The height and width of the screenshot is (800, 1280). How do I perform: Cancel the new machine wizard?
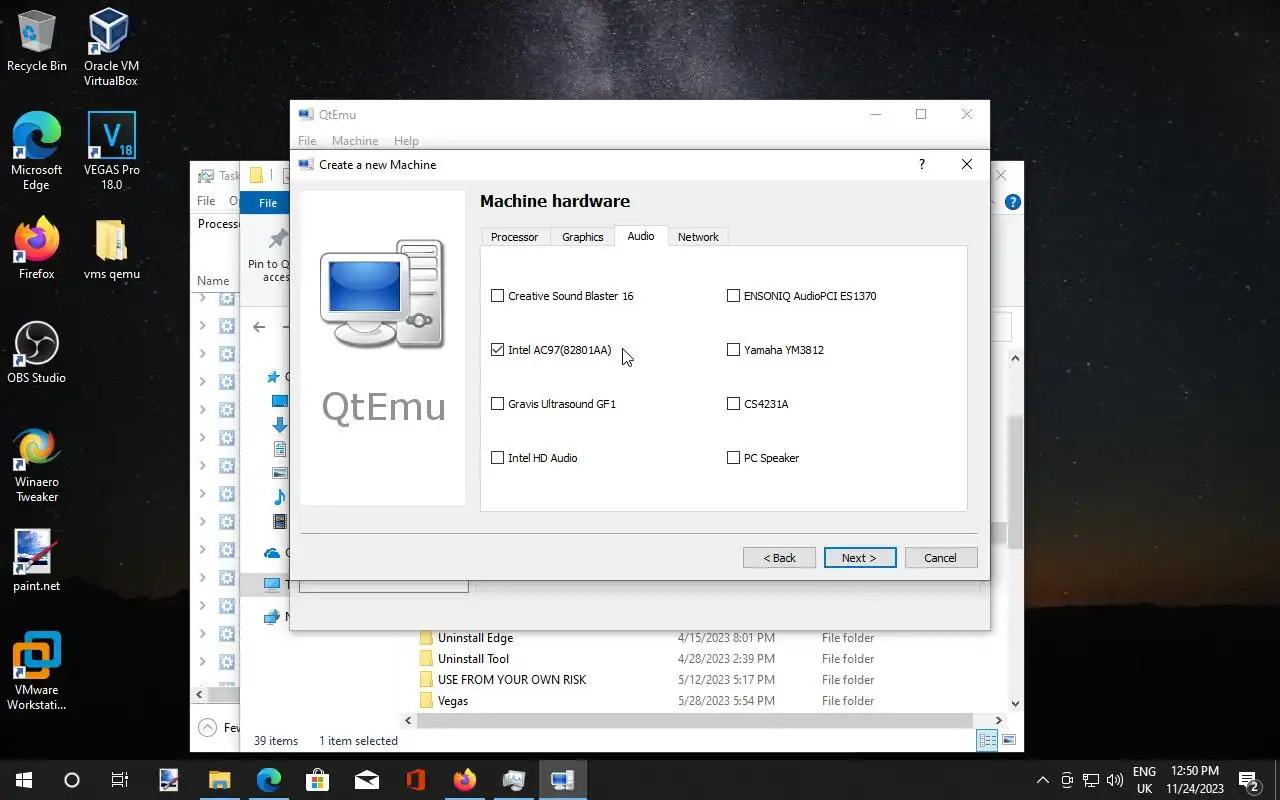tap(940, 558)
